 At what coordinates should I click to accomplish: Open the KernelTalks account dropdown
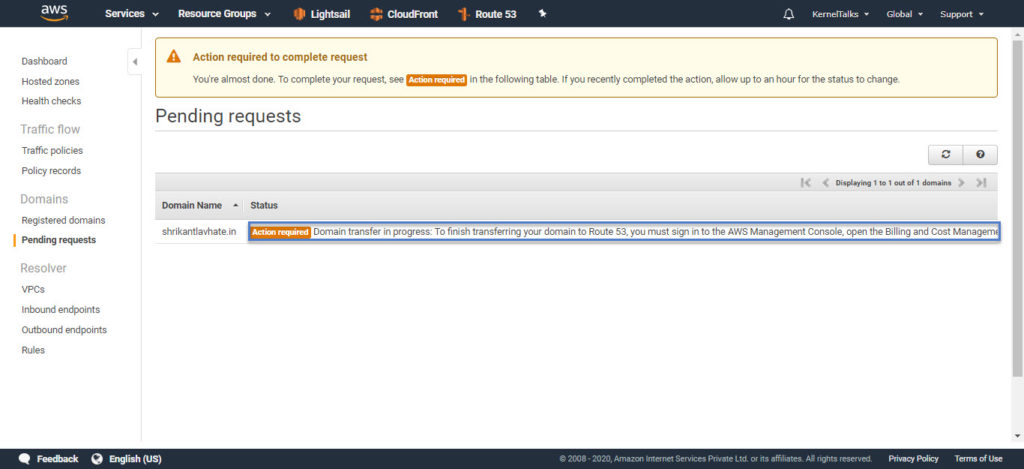click(840, 14)
